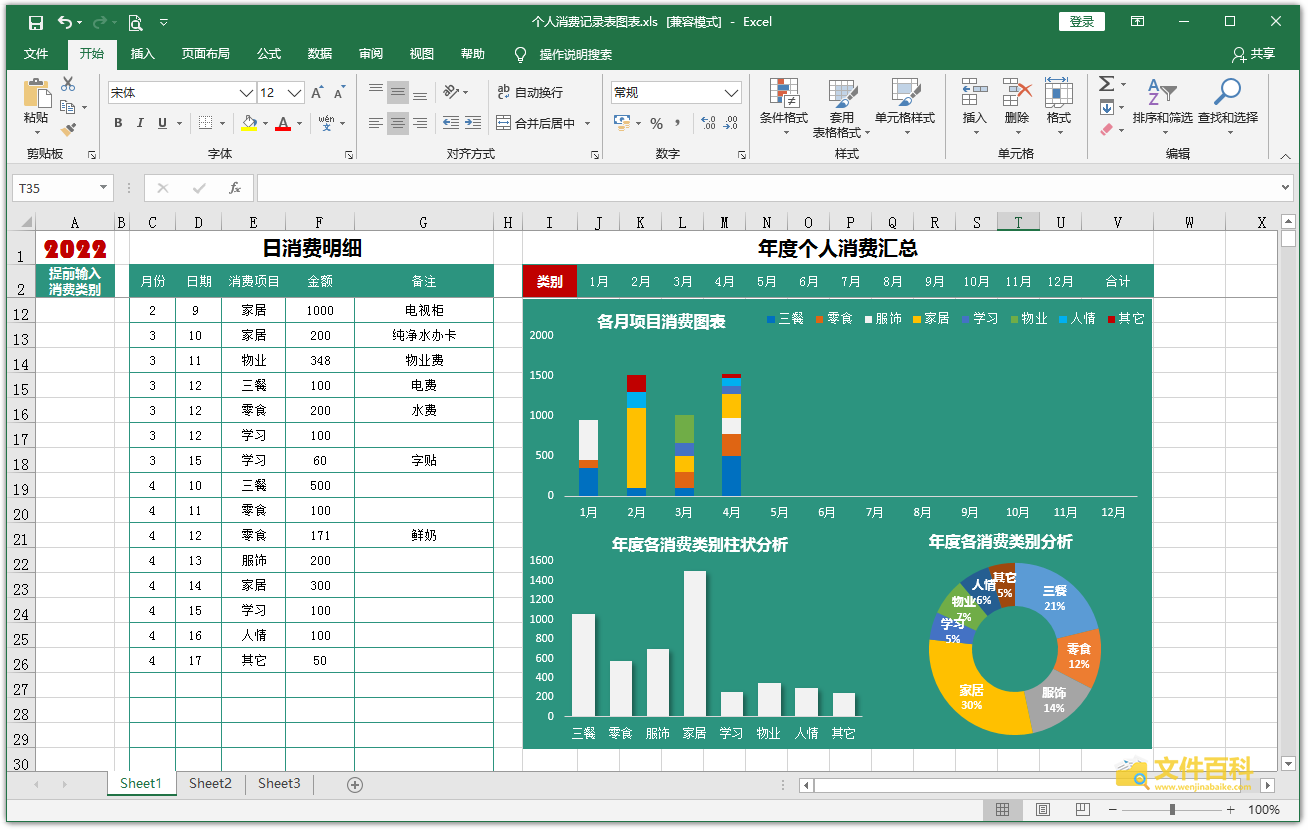Switch to the 页面布局 Page Layout tab
Image resolution: width=1309 pixels, height=830 pixels.
point(206,54)
